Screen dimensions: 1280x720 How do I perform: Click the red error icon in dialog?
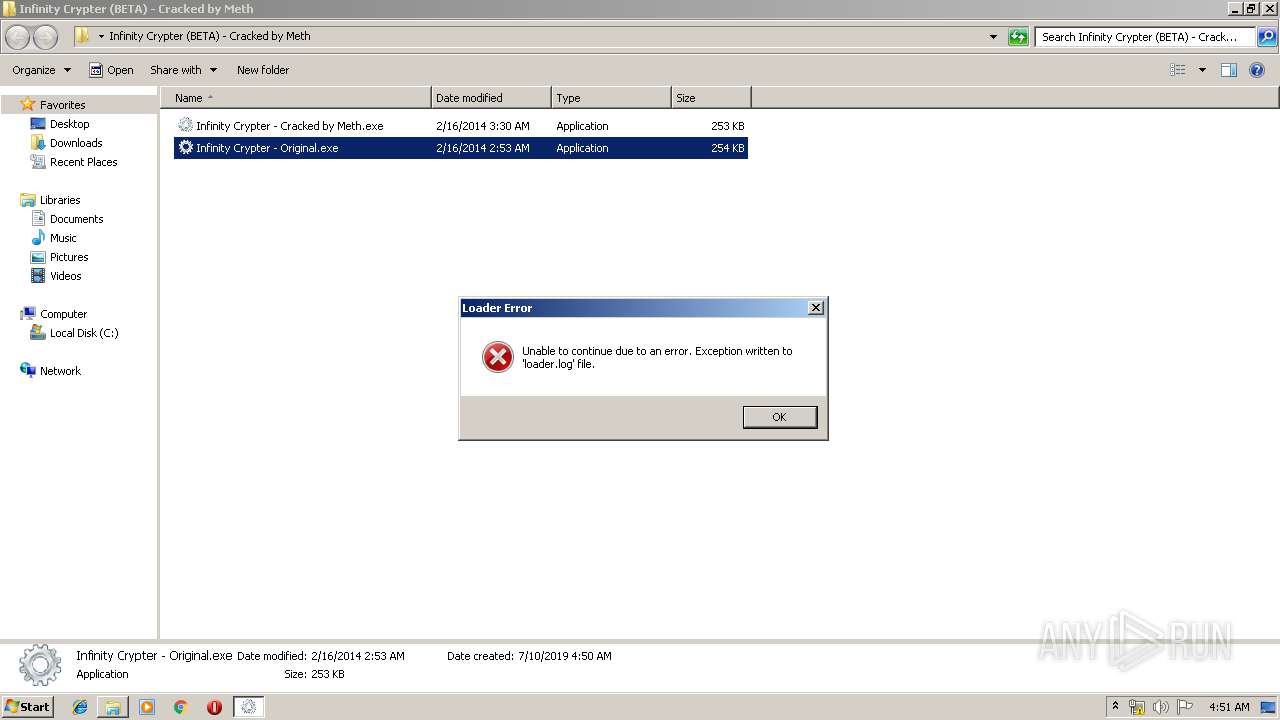pos(497,357)
